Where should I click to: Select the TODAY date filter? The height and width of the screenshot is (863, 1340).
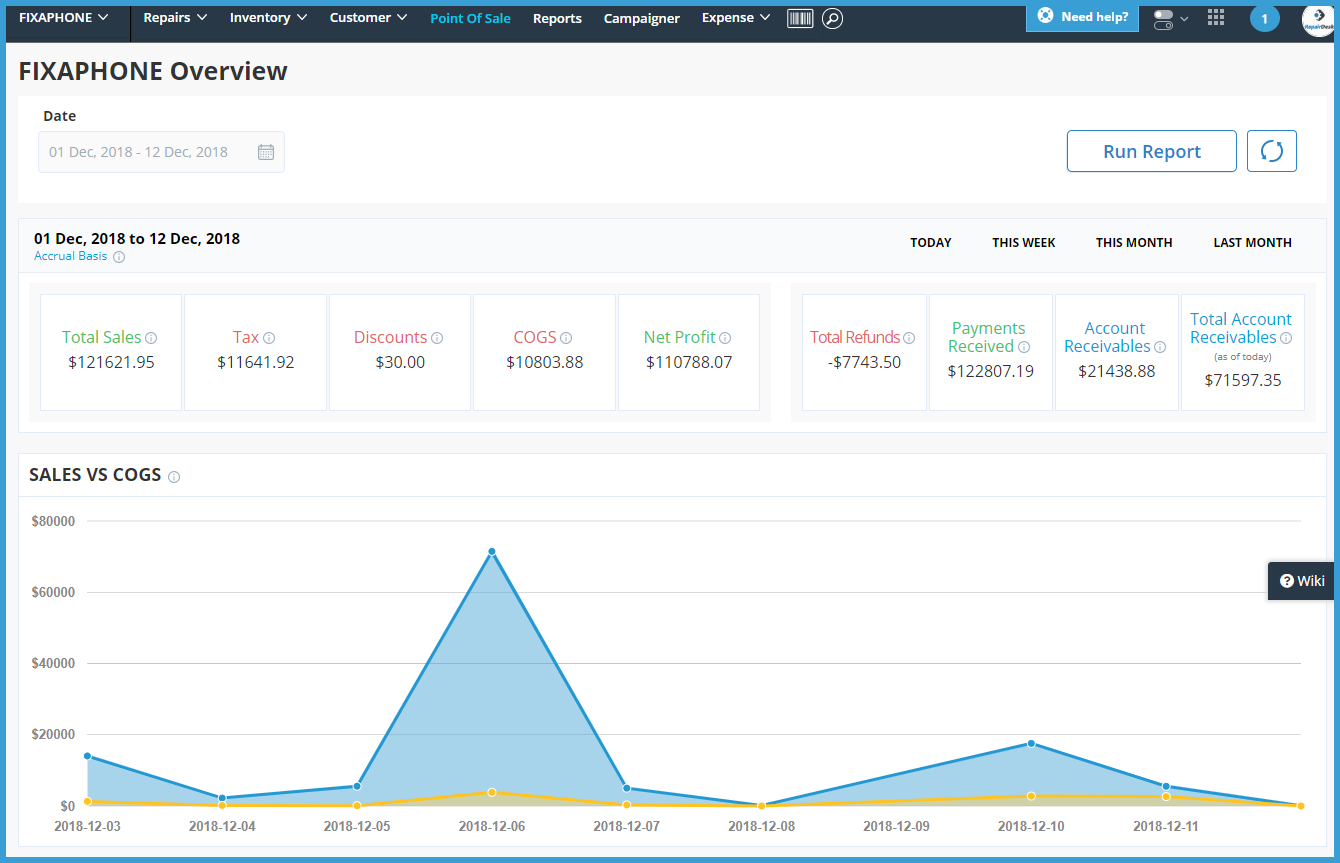(x=931, y=243)
